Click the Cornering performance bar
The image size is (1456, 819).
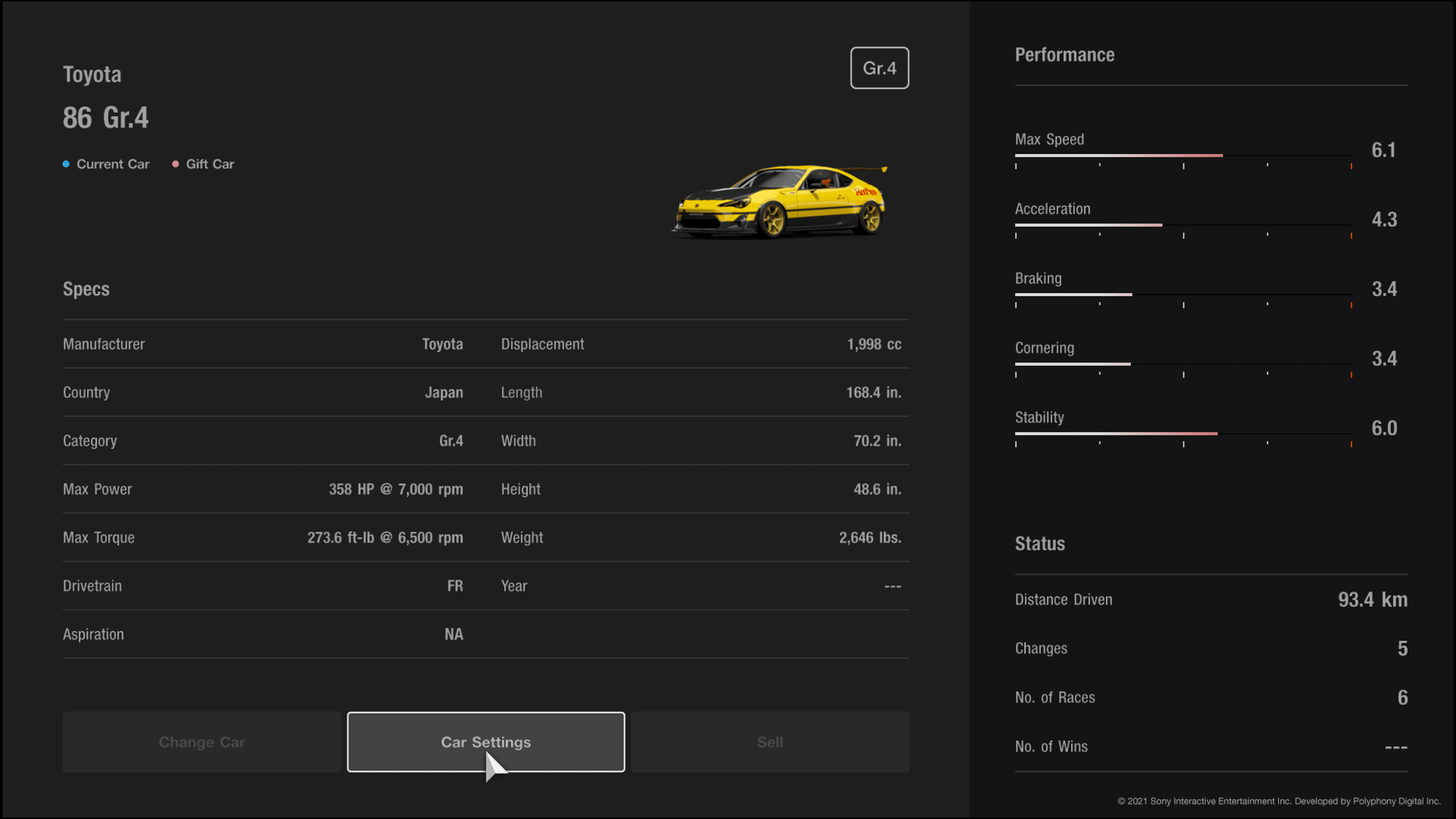tap(1183, 364)
